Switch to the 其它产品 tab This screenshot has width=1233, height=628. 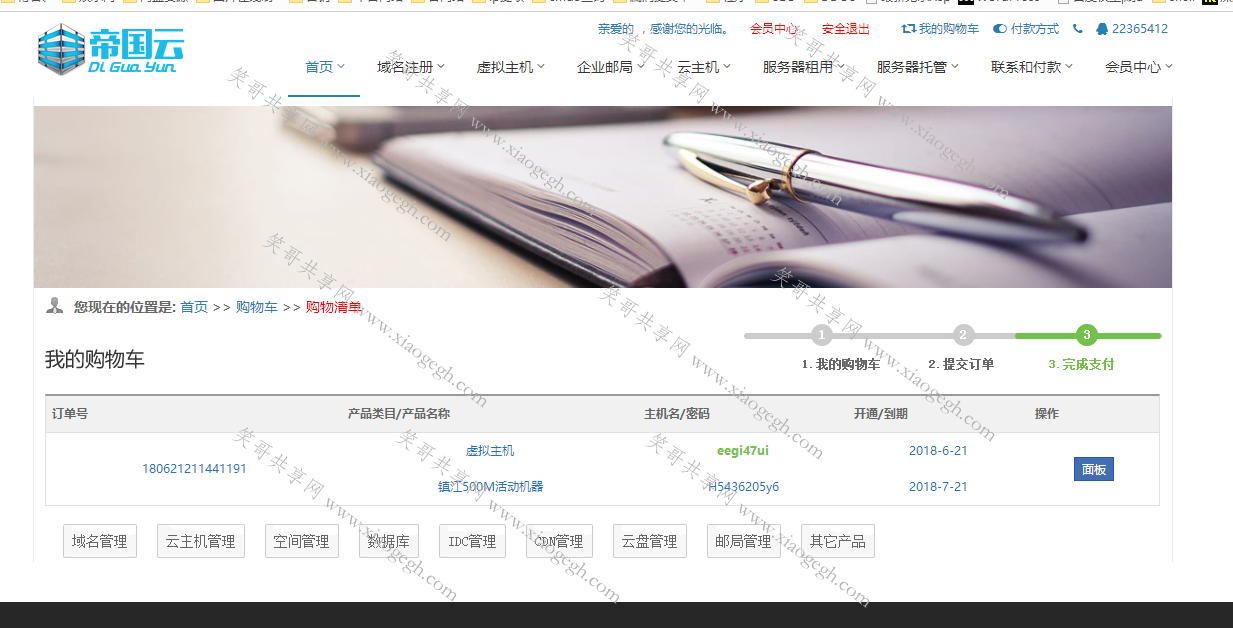pyautogui.click(x=838, y=541)
